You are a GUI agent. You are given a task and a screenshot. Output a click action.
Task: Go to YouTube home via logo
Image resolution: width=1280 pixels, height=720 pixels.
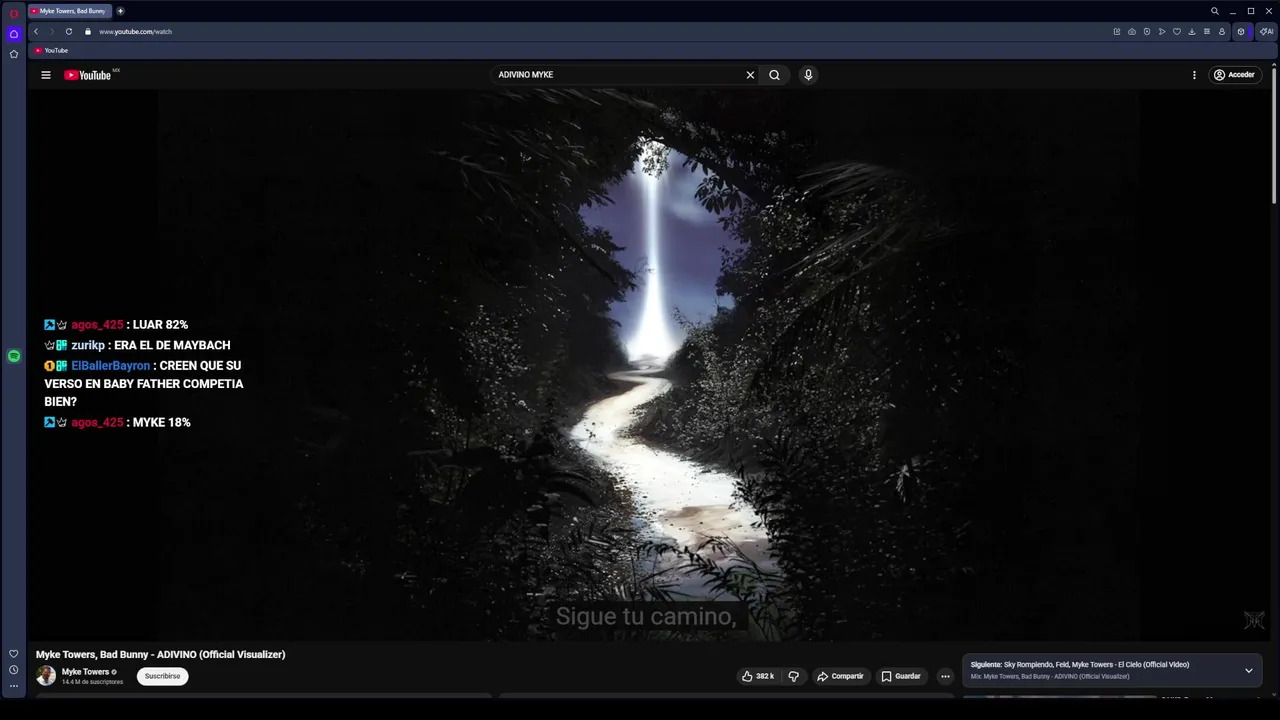click(88, 75)
